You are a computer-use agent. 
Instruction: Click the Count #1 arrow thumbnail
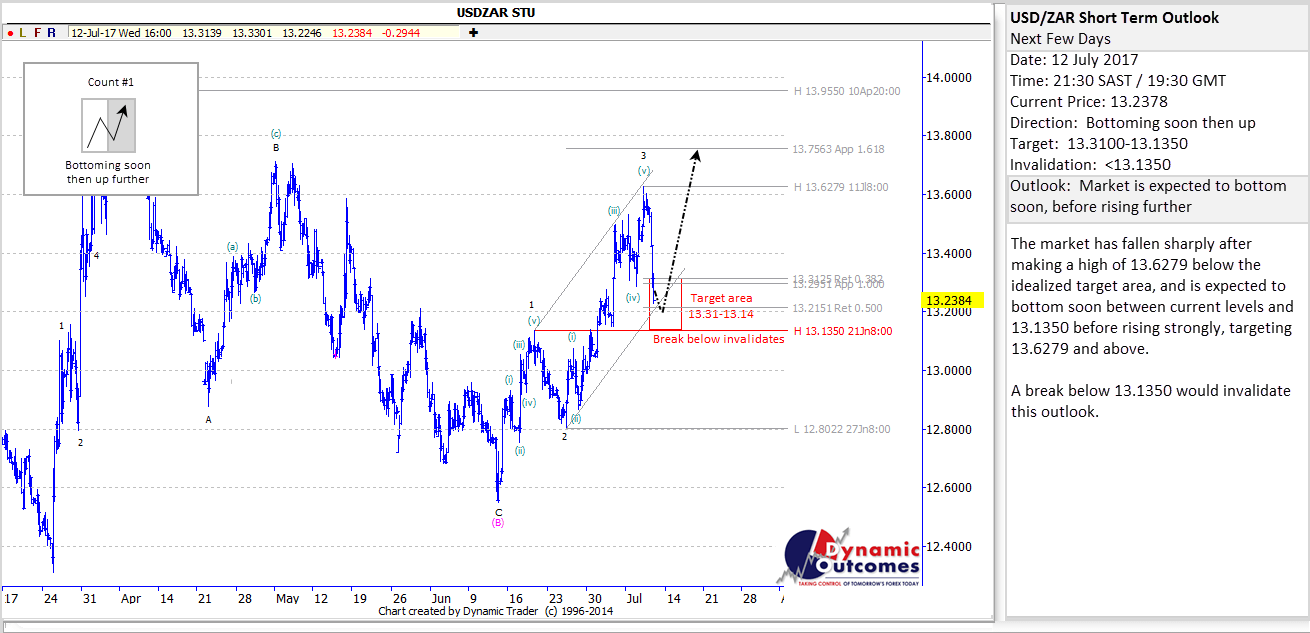pos(108,125)
